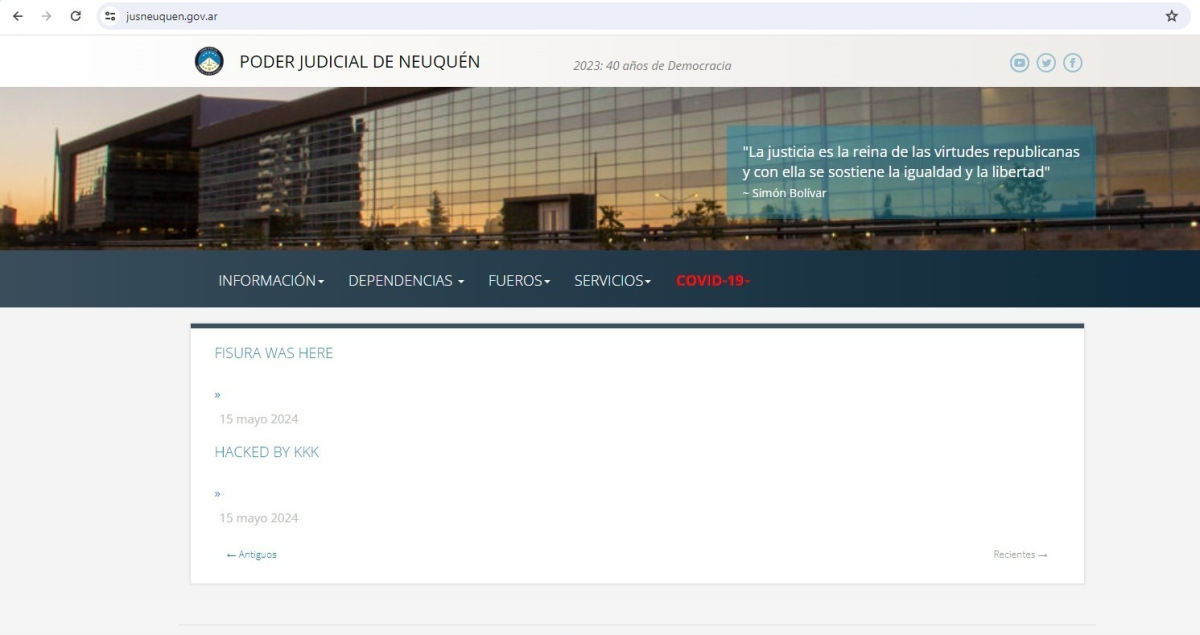Open the Facebook social icon
Viewport: 1200px width, 635px height.
pyautogui.click(x=1072, y=63)
